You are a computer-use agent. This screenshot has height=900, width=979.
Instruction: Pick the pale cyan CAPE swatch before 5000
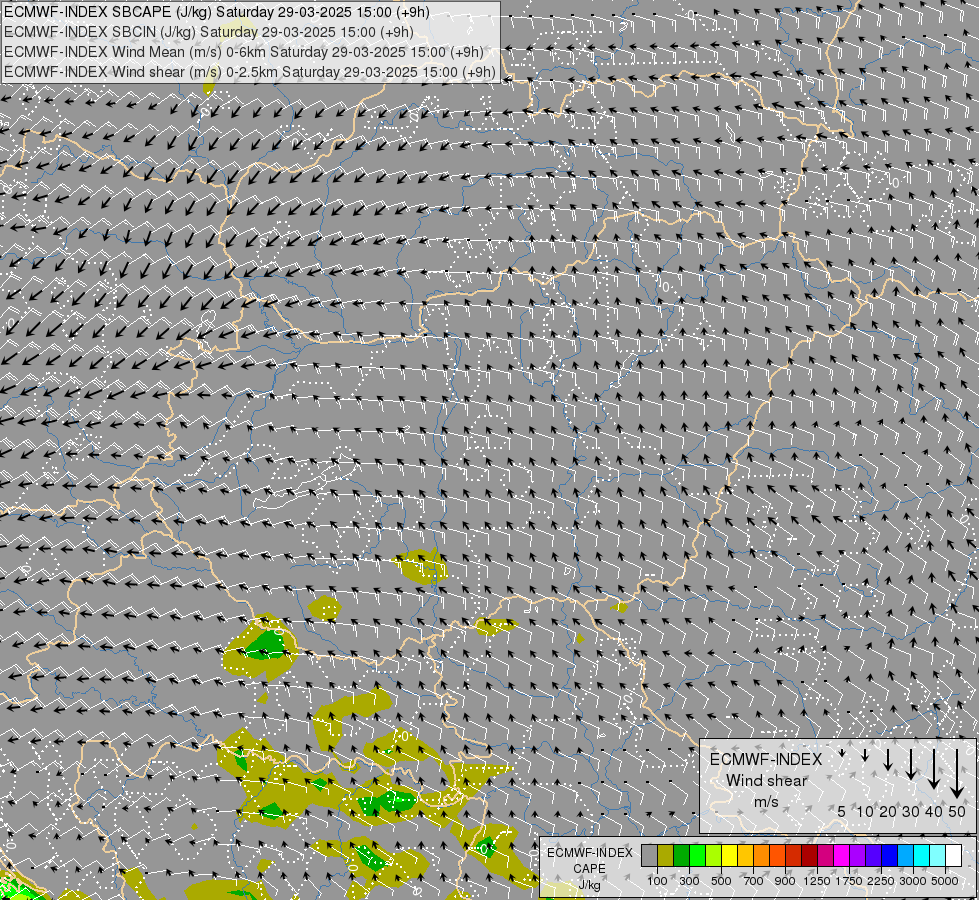pyautogui.click(x=938, y=856)
